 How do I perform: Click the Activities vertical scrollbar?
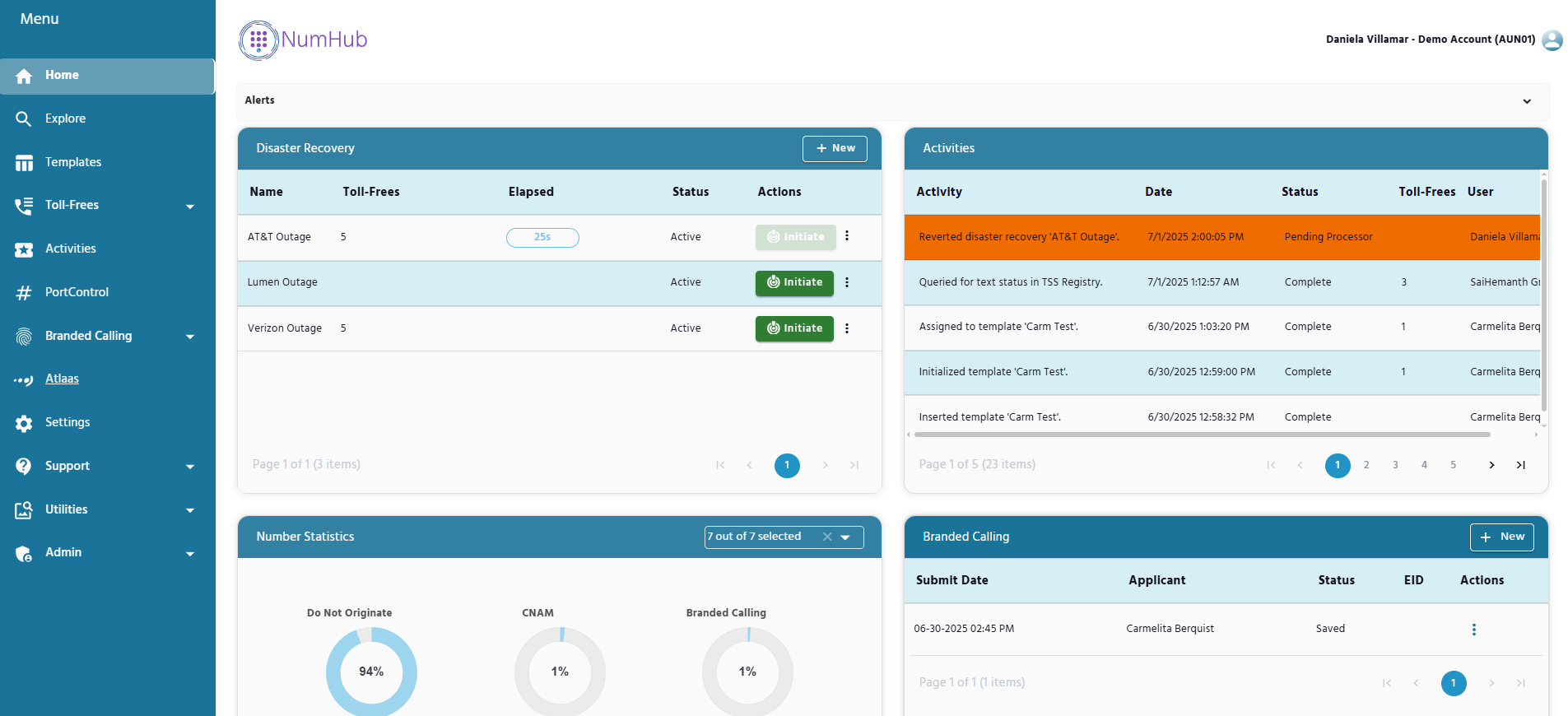coord(1544,295)
